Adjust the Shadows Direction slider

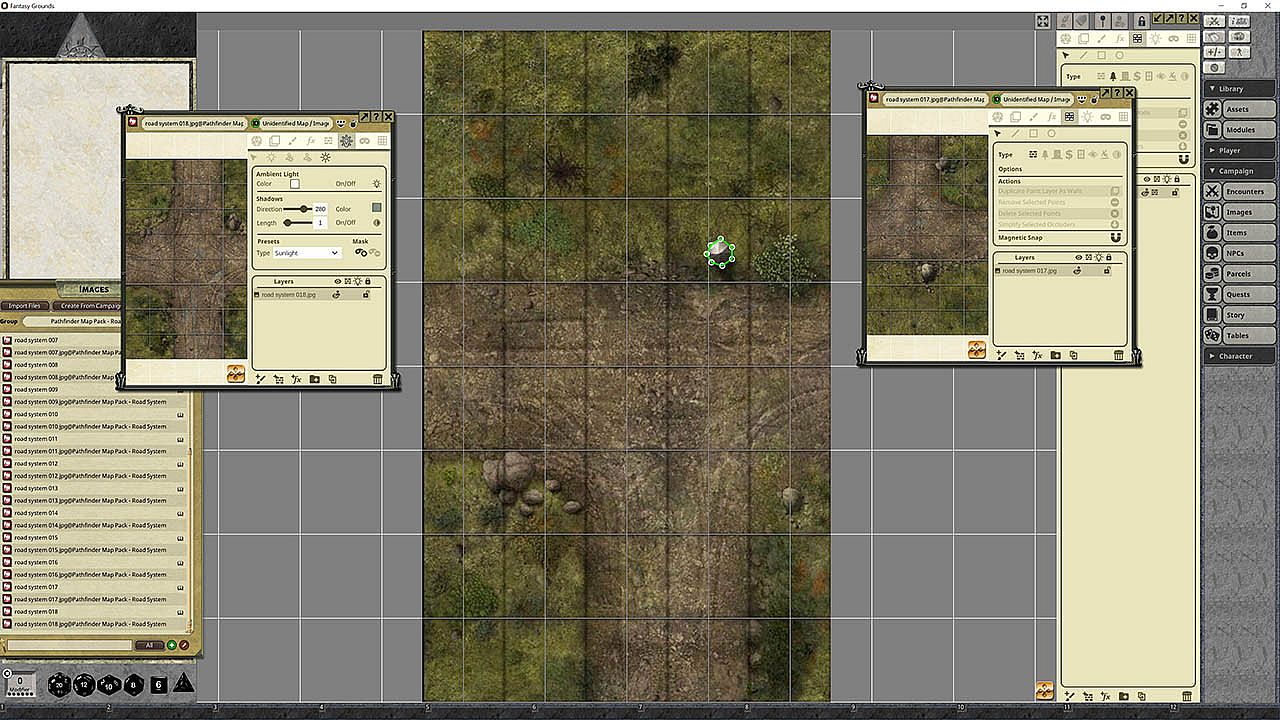tap(298, 209)
